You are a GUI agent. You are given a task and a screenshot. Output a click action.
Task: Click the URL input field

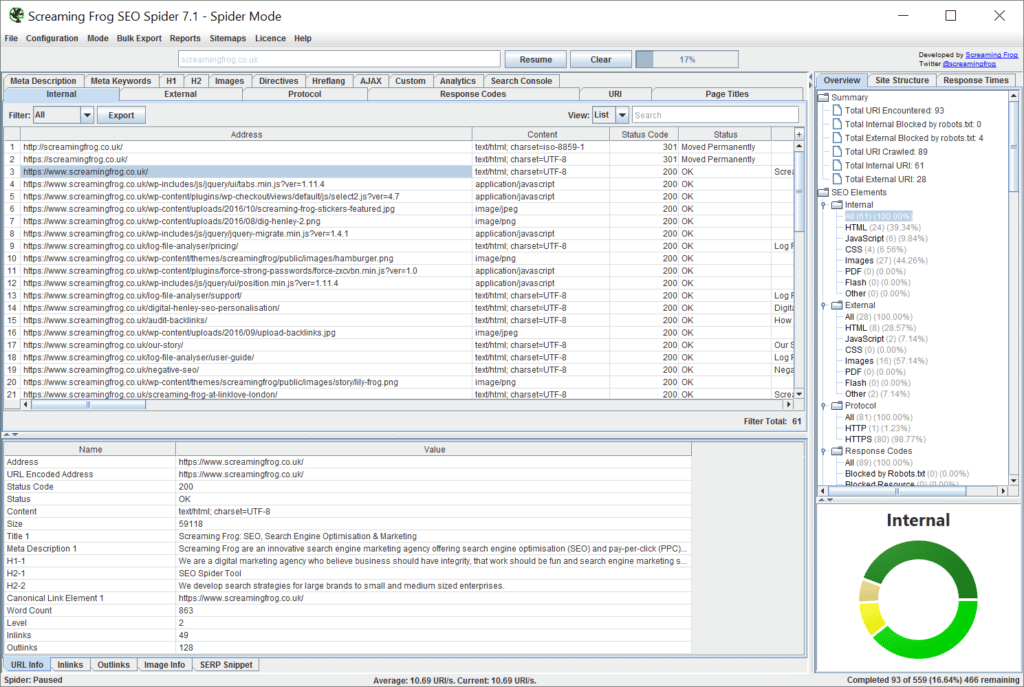(x=339, y=59)
